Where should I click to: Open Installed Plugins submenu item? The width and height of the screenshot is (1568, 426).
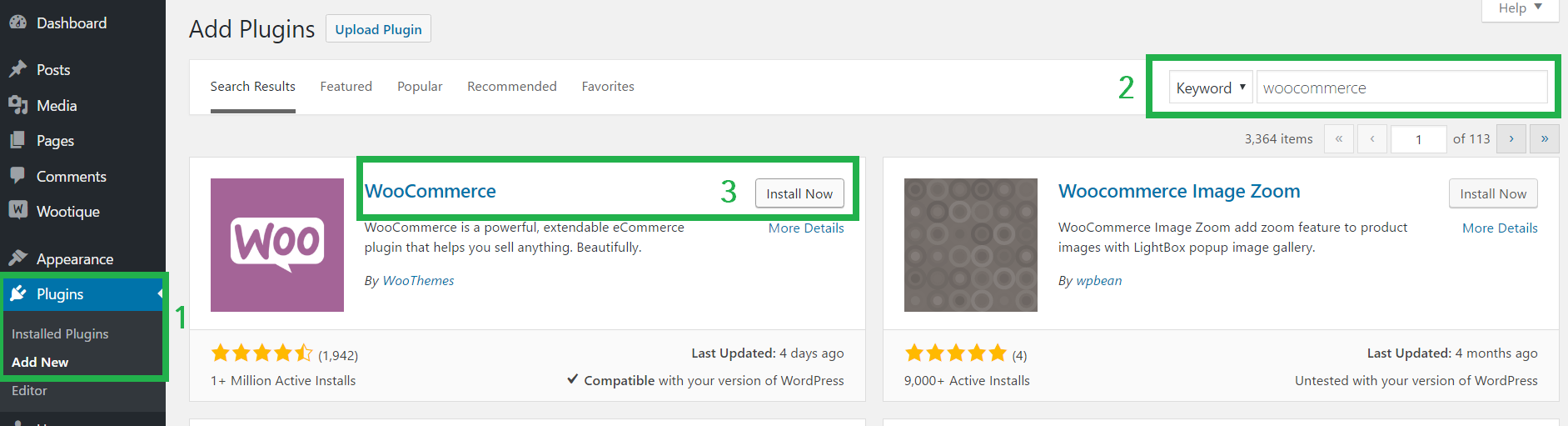[60, 333]
